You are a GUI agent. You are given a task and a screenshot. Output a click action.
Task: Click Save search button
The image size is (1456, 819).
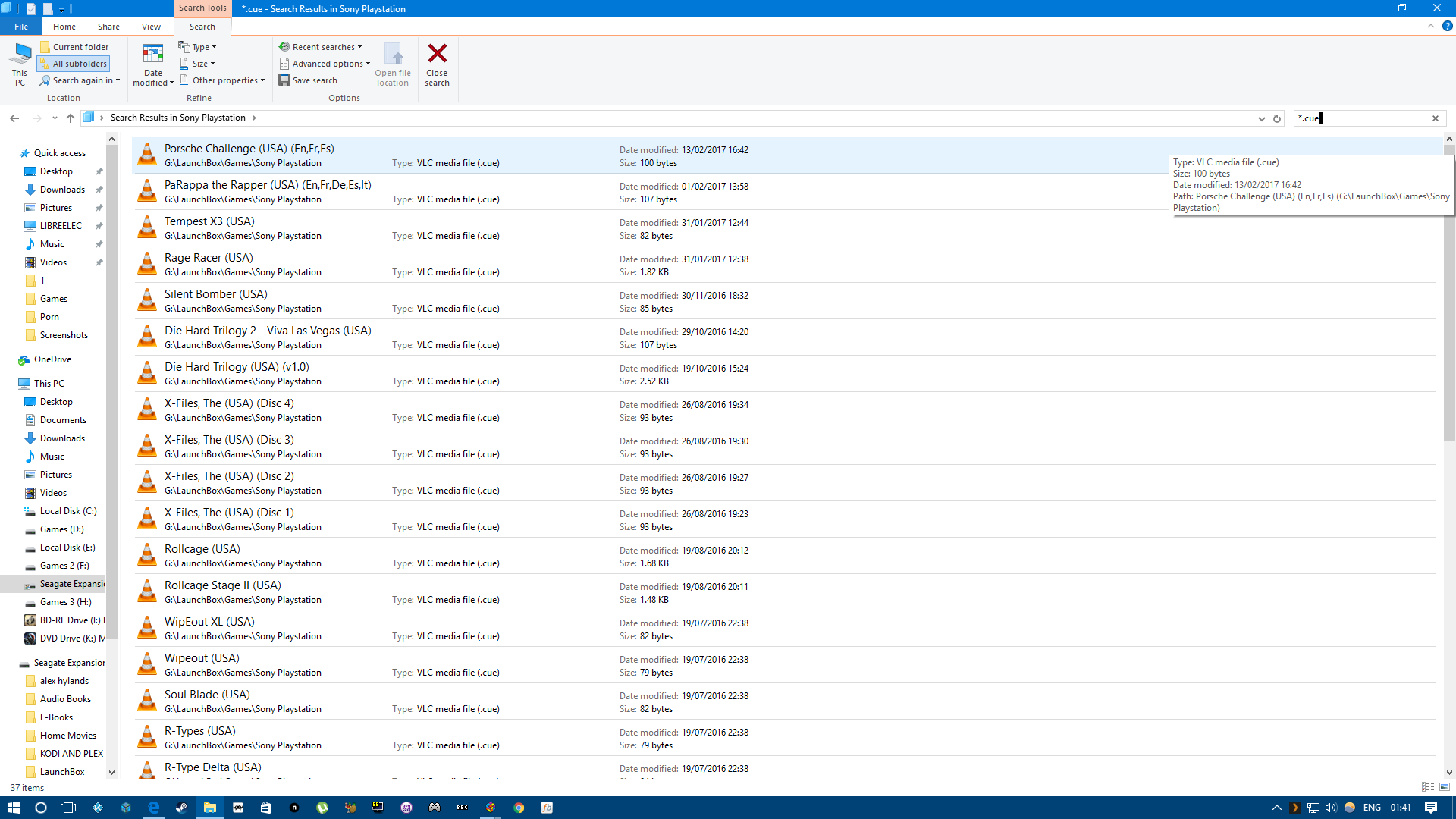point(308,80)
